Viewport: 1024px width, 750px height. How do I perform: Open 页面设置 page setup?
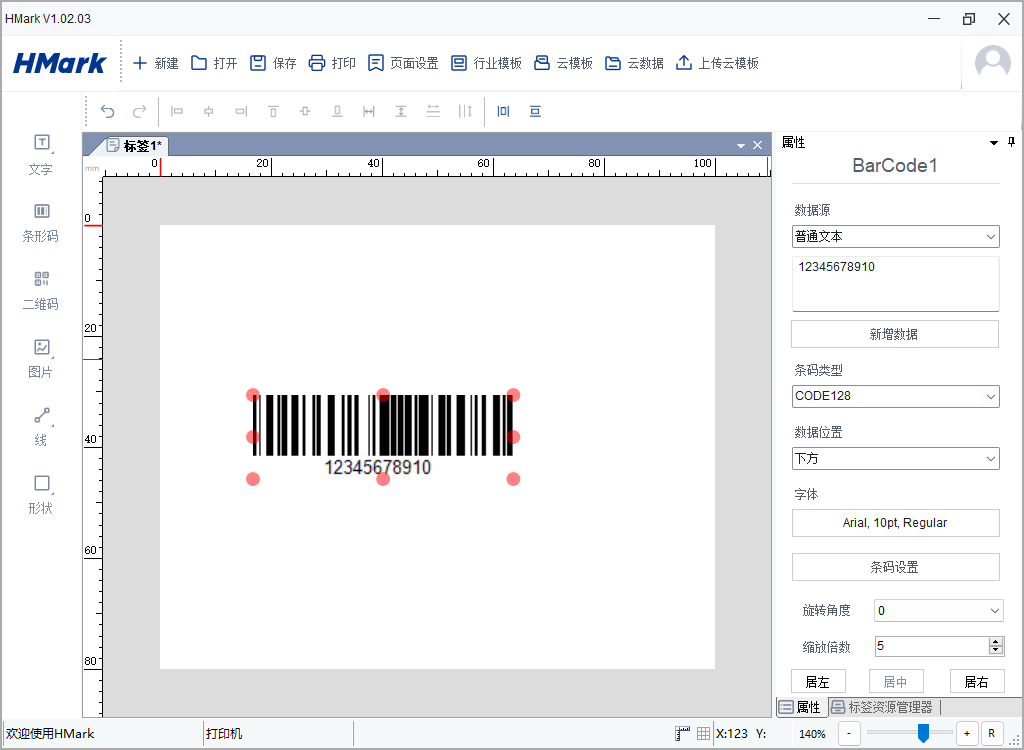point(403,63)
